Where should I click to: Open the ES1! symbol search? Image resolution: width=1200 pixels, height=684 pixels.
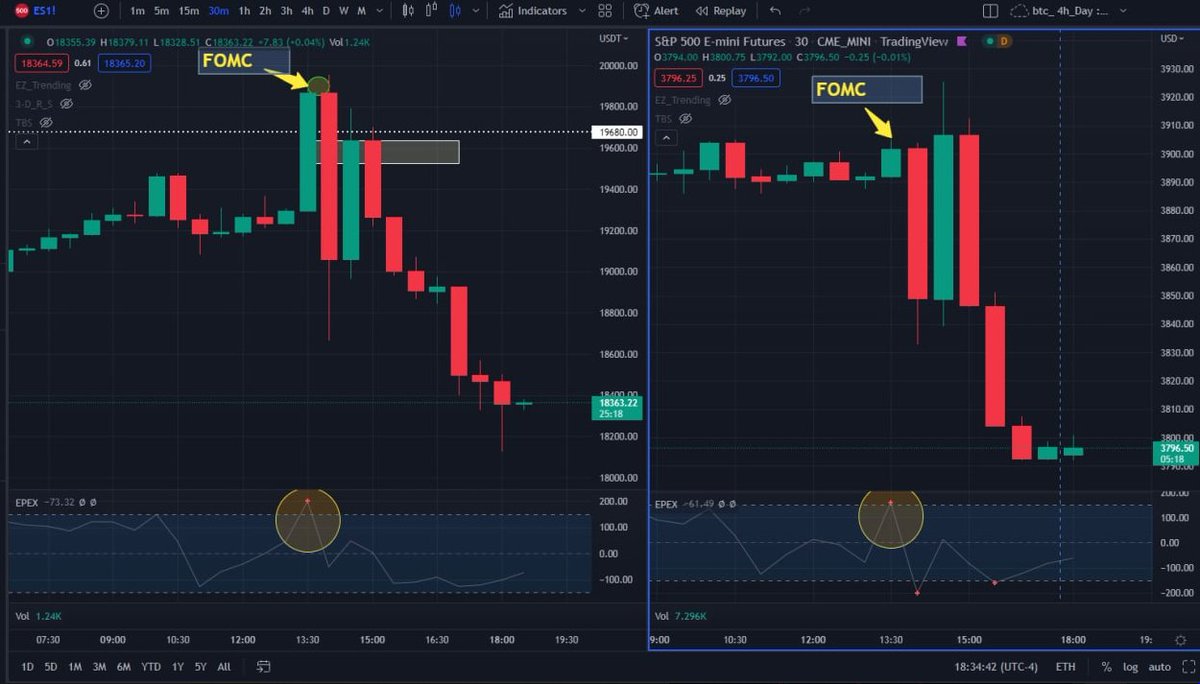[x=33, y=11]
